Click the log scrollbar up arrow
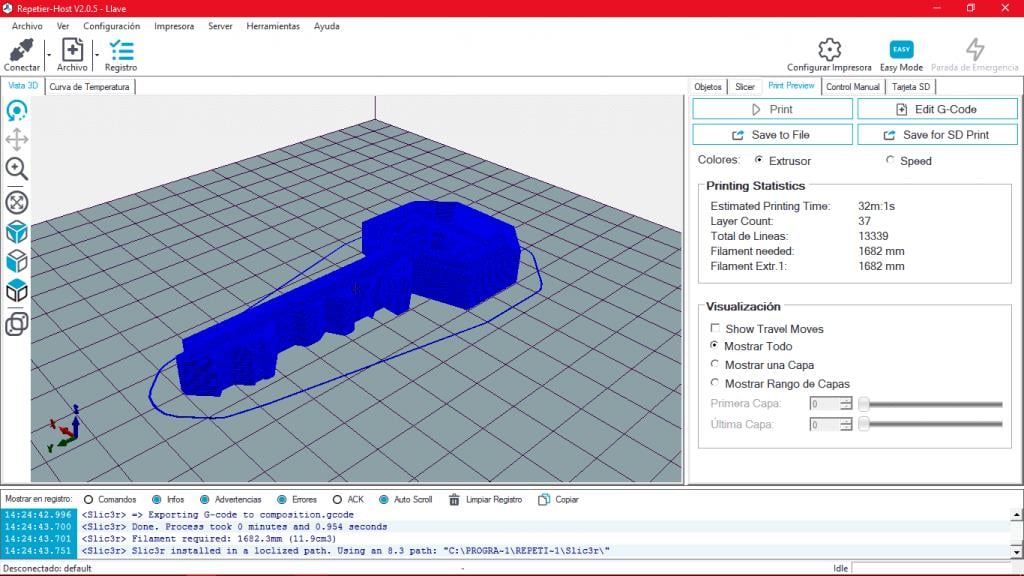1024x576 pixels. click(1017, 515)
